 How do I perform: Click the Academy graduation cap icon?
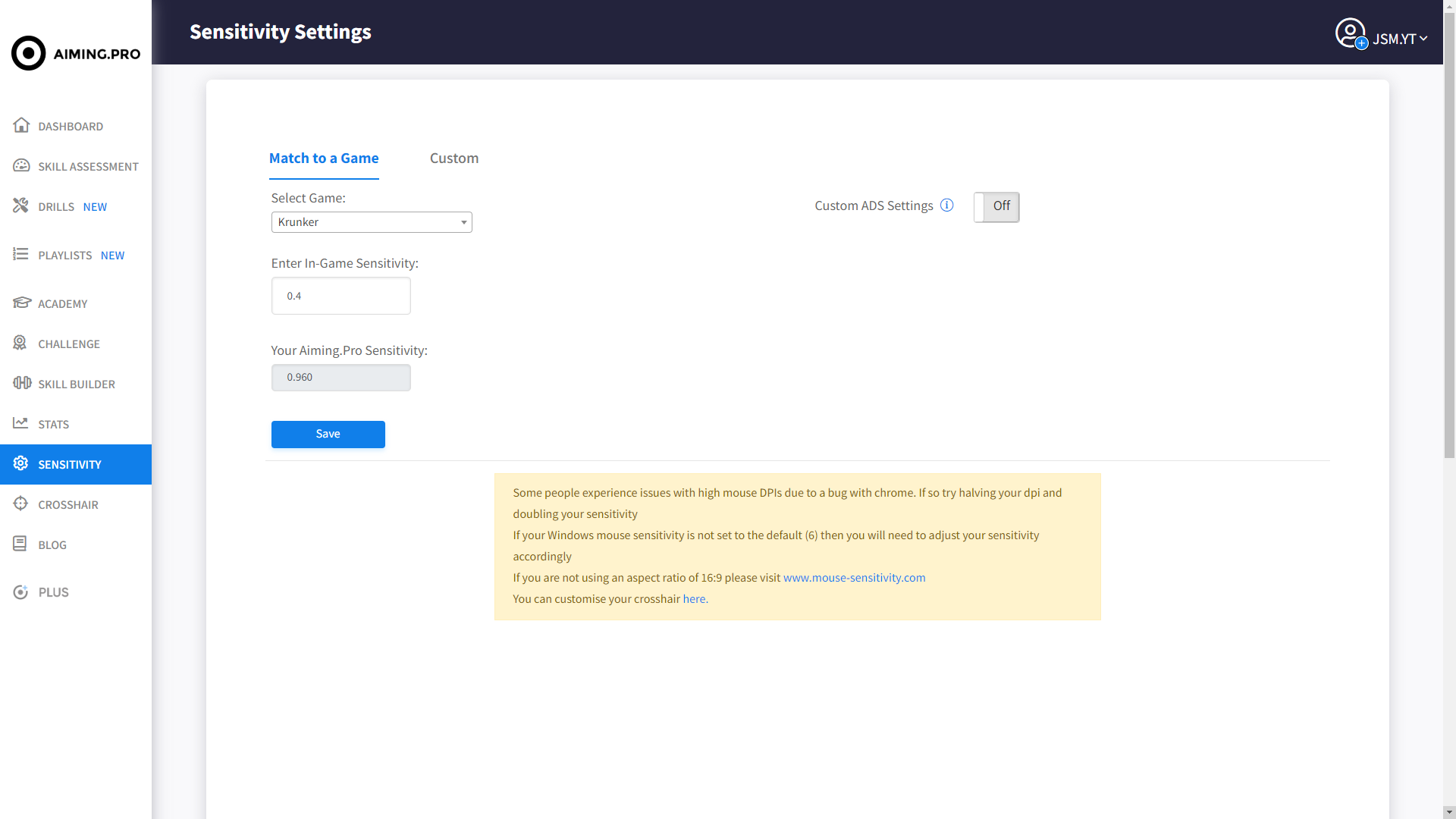(21, 303)
